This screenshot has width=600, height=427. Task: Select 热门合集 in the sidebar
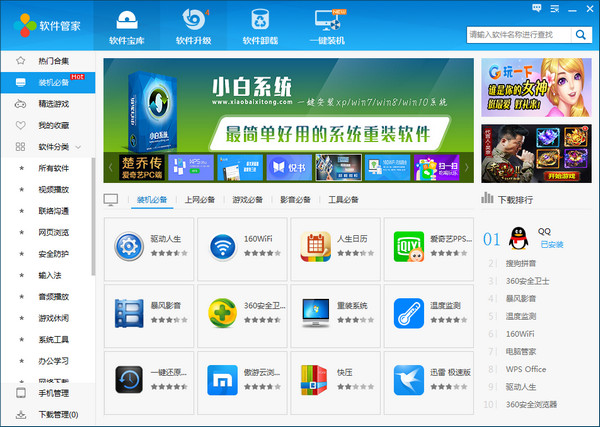click(x=48, y=61)
